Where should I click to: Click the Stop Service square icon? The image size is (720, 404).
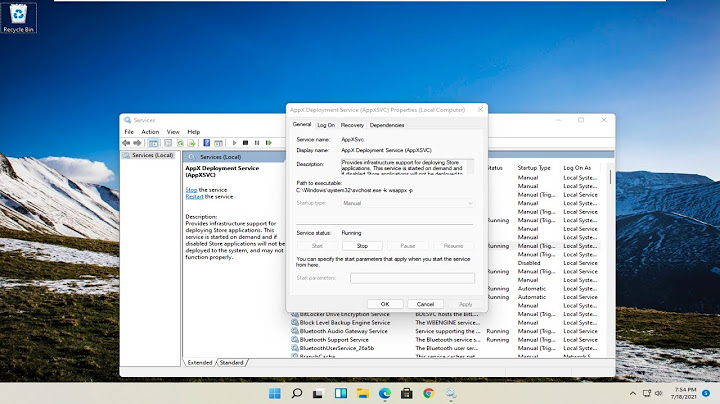click(x=246, y=143)
